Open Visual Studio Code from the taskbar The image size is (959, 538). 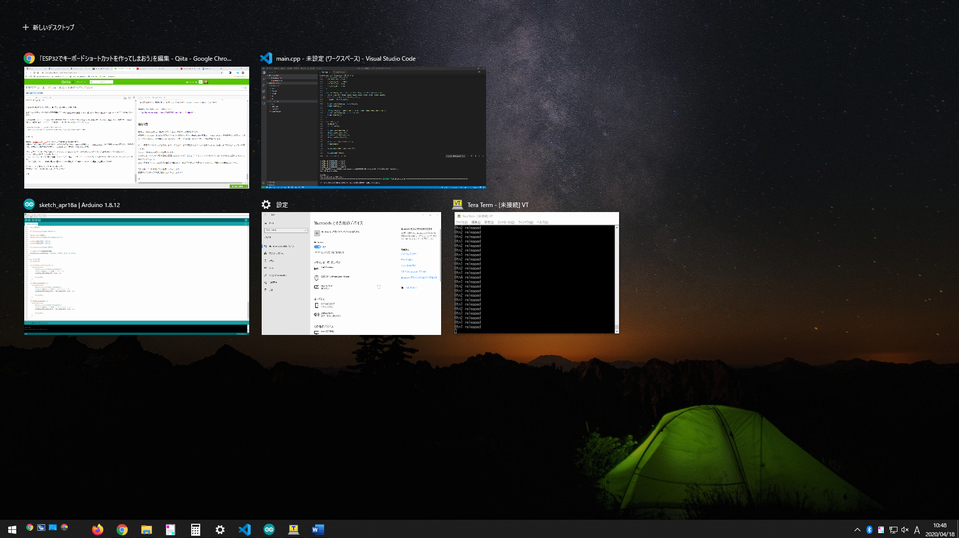(245, 529)
